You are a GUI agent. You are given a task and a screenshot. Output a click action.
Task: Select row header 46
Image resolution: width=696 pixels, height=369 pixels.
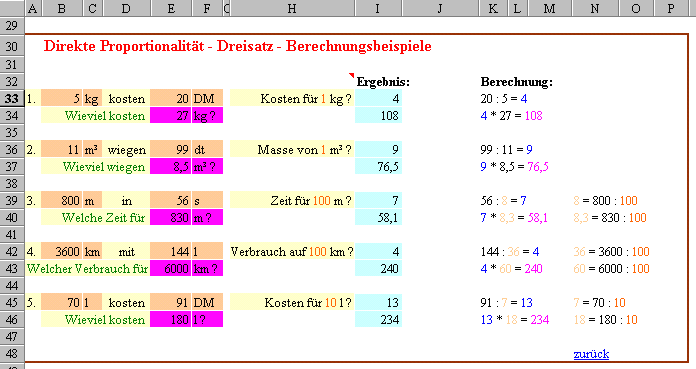pyautogui.click(x=12, y=320)
